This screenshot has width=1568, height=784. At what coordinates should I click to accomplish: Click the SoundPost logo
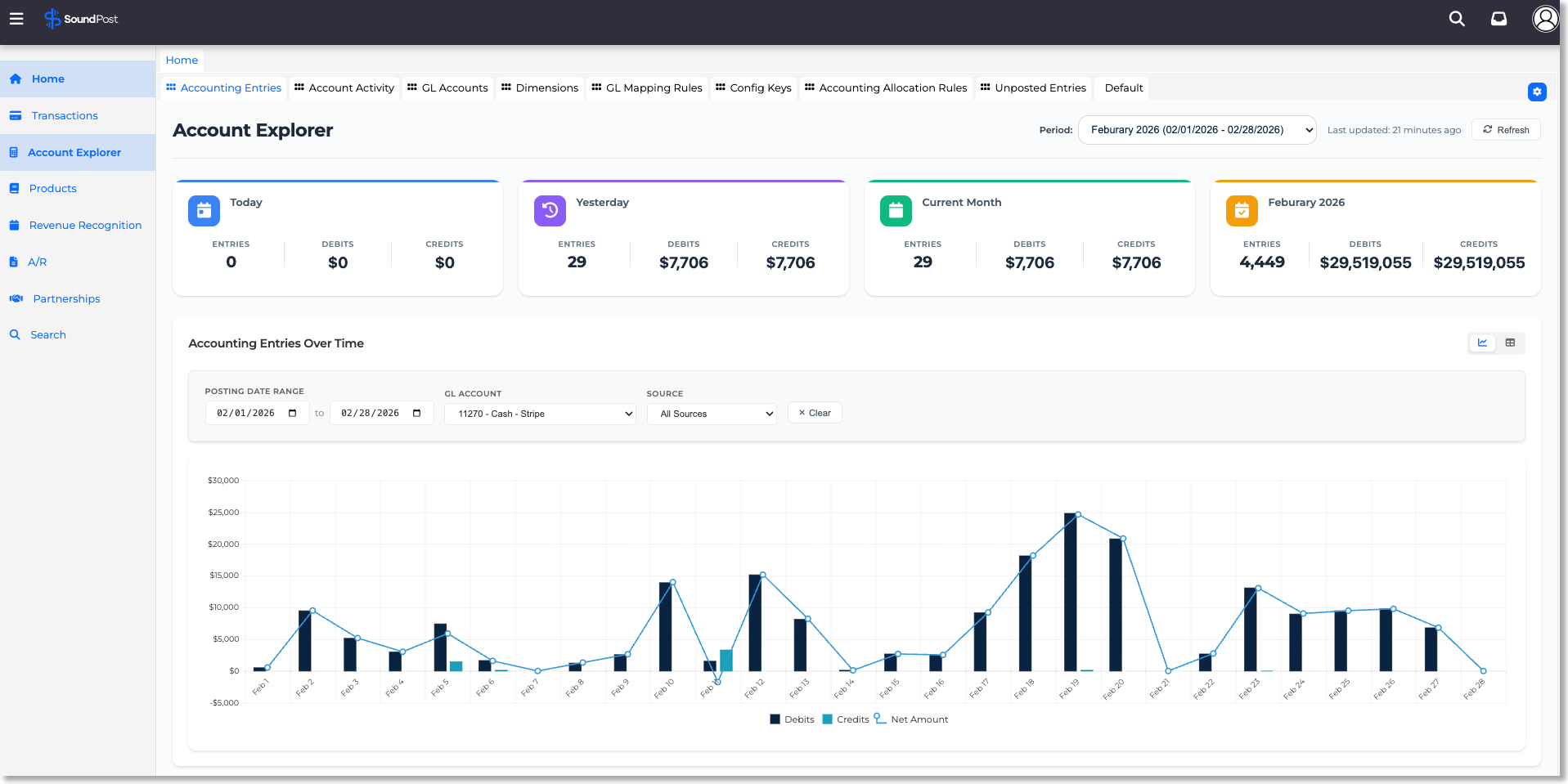tap(81, 19)
